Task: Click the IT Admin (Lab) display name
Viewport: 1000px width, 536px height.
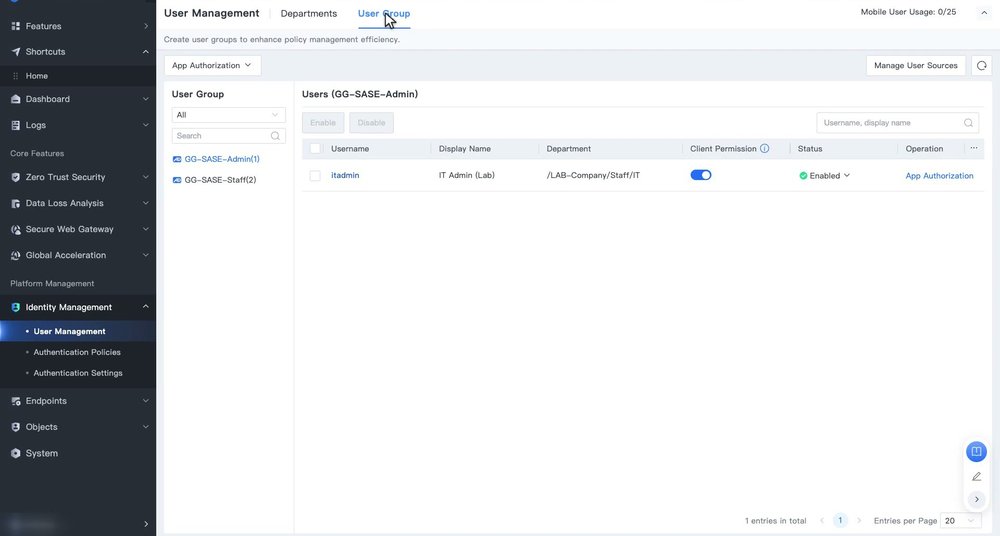Action: tap(466, 175)
